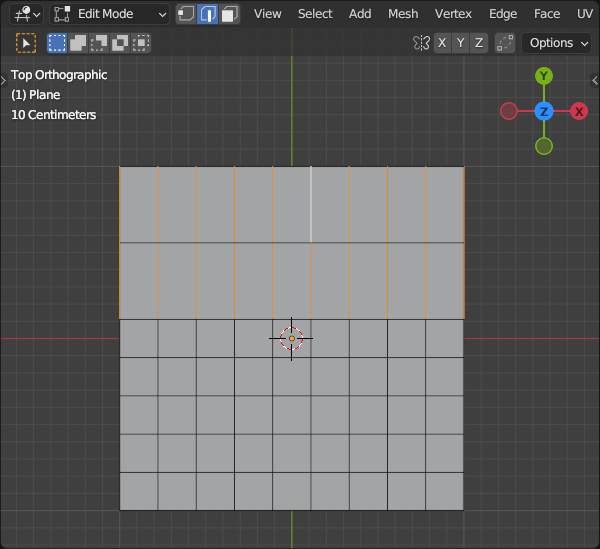Toggle auto merge vertices icon
Viewport: 600px width, 549px height.
(x=505, y=43)
